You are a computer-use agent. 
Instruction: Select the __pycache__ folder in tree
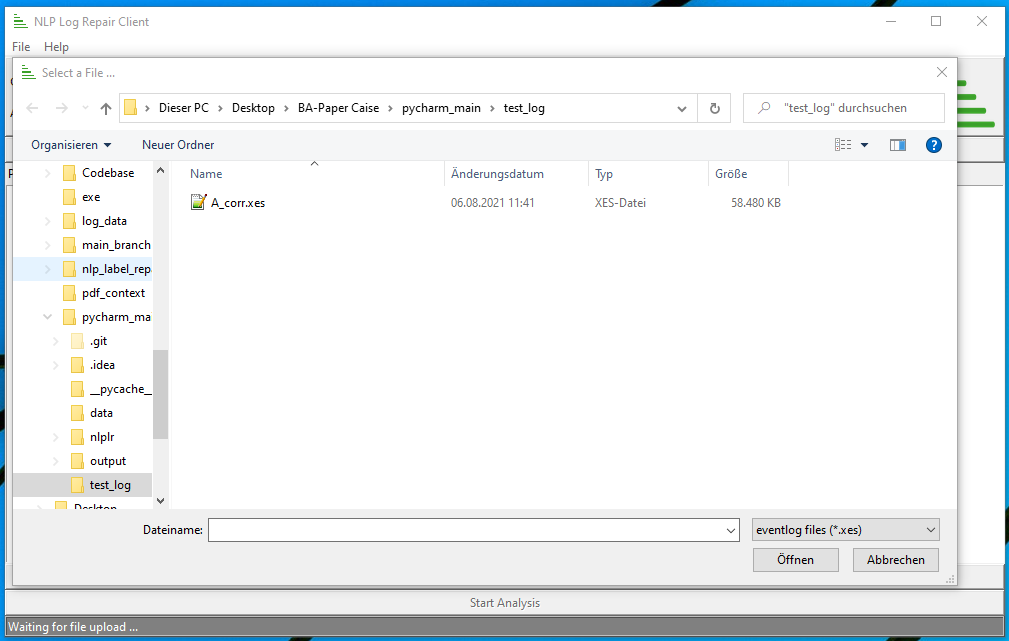click(111, 389)
